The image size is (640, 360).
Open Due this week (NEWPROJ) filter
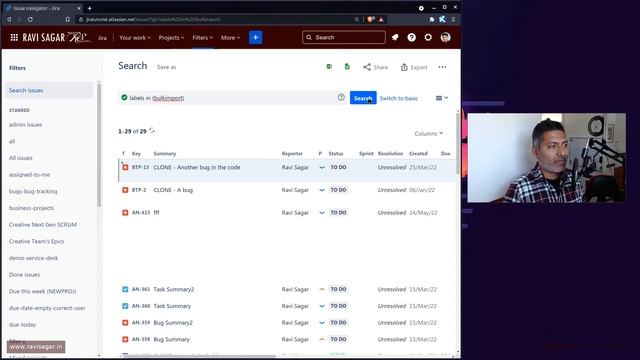tap(42, 291)
